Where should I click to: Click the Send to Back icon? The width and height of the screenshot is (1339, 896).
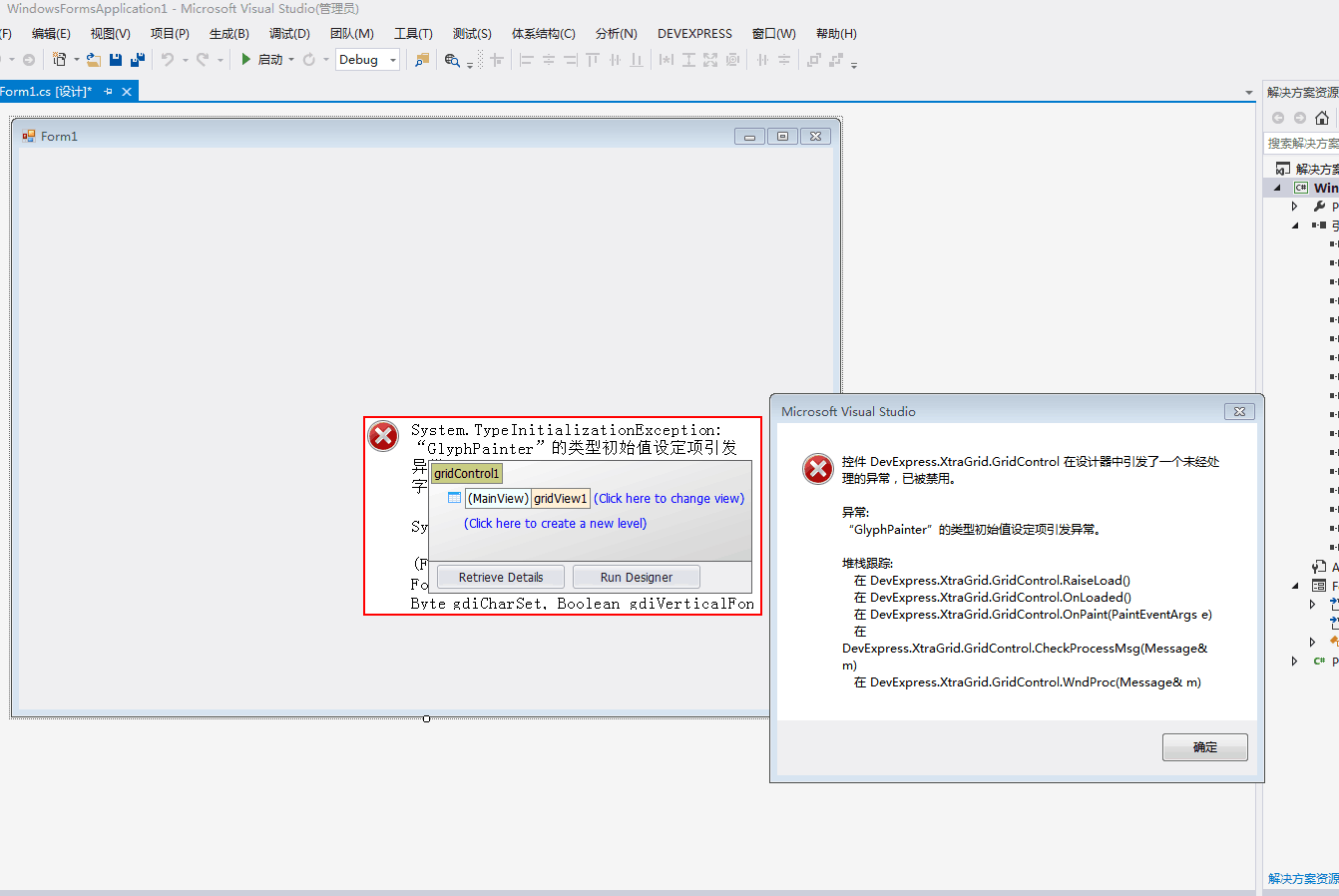[x=836, y=60]
